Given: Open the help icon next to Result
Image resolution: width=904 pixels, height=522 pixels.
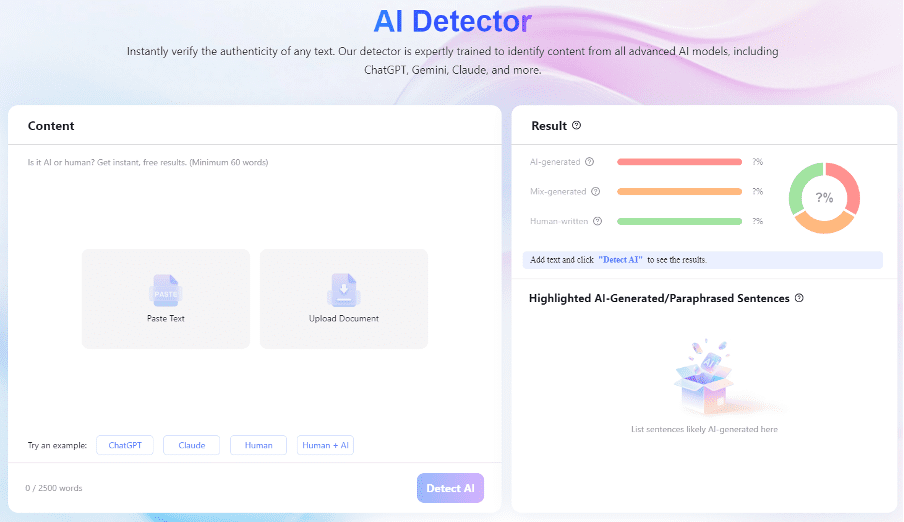Looking at the screenshot, I should (x=577, y=126).
